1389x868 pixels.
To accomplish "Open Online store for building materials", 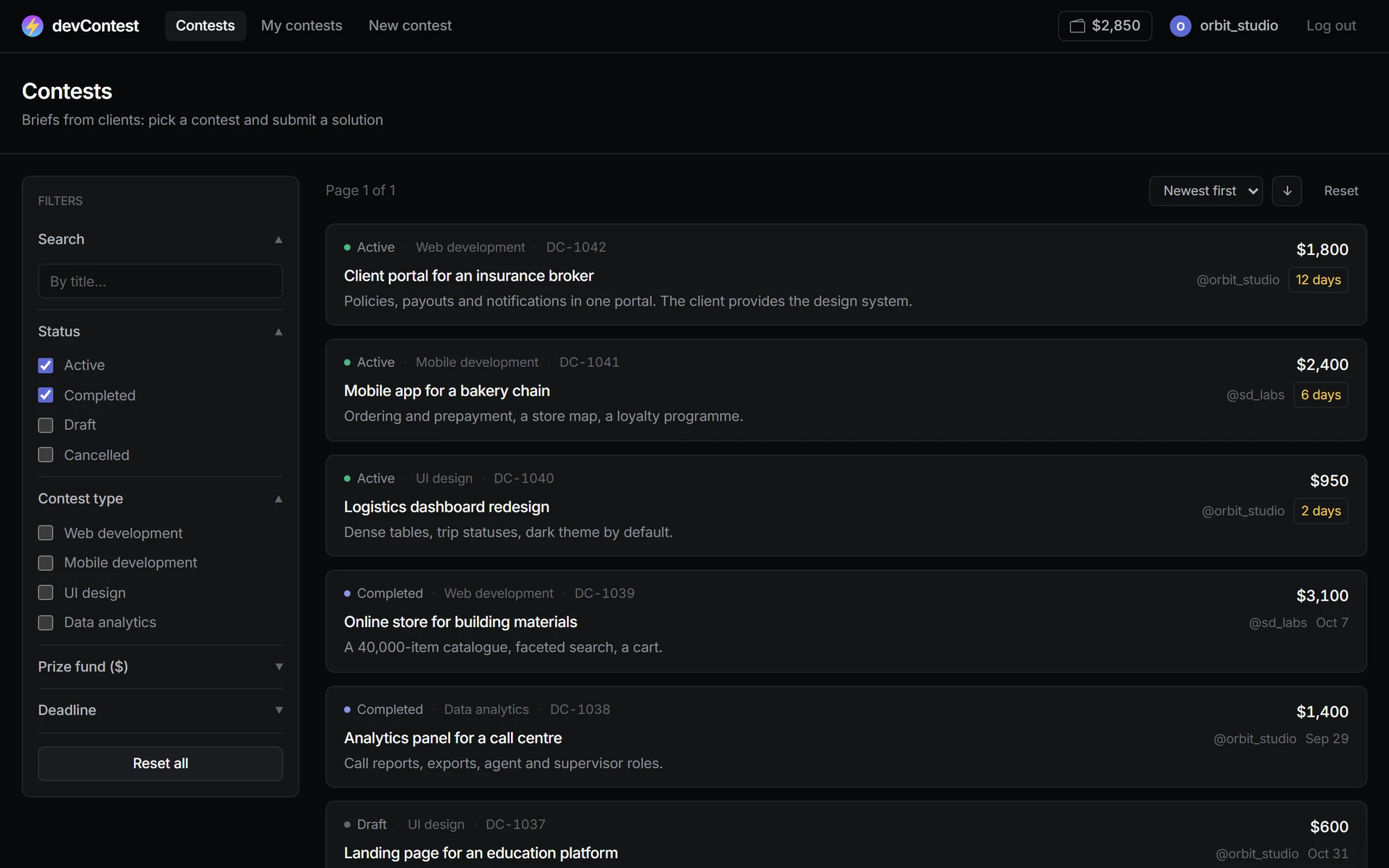I will 460,622.
